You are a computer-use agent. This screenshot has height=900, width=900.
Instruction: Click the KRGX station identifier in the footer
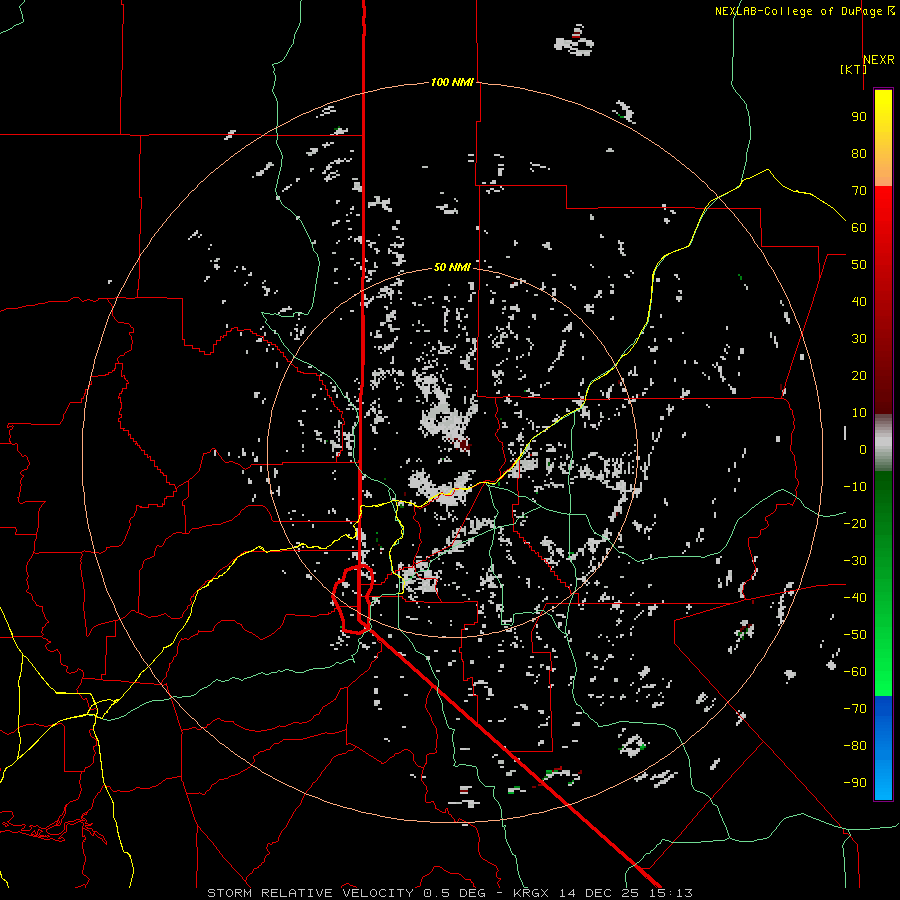pyautogui.click(x=531, y=893)
